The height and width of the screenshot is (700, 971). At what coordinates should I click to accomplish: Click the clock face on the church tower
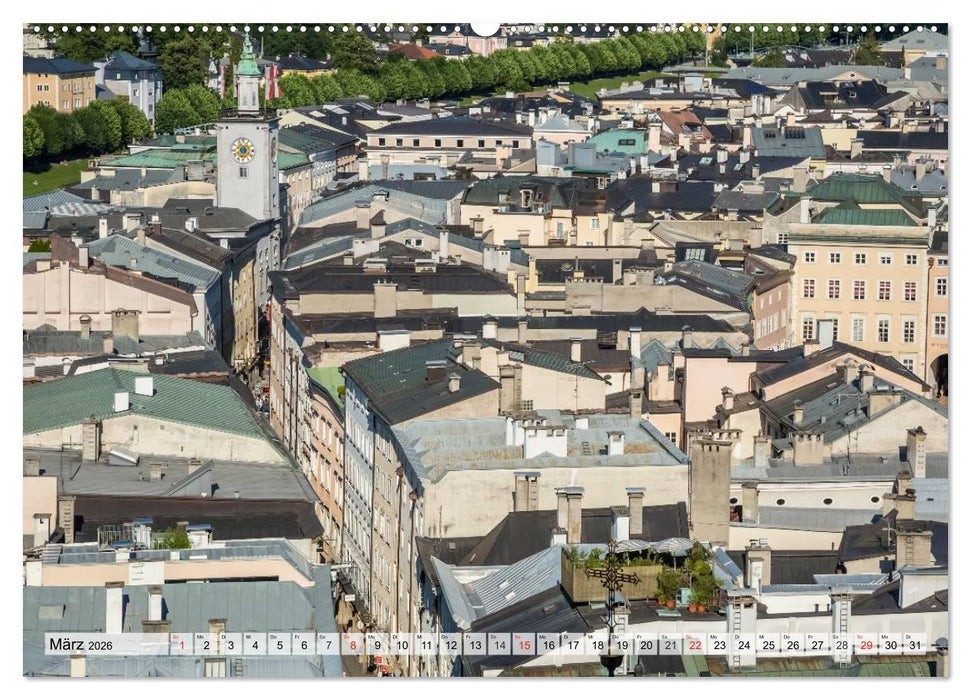pos(243,150)
